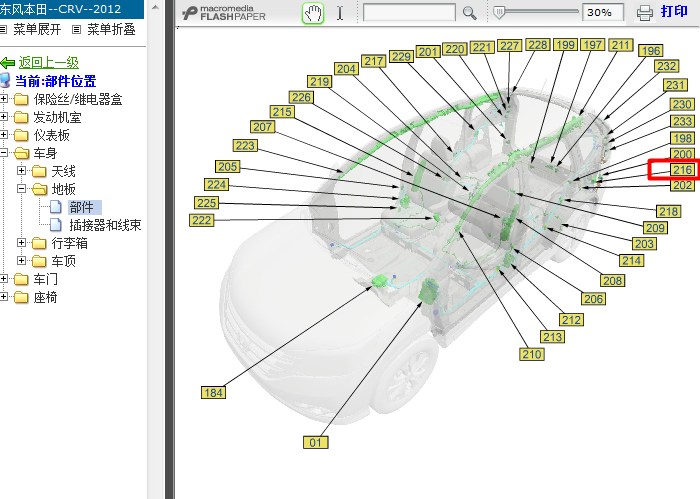Click the 车身 open folder icon
Viewport: 700px width, 499px height.
[21, 153]
